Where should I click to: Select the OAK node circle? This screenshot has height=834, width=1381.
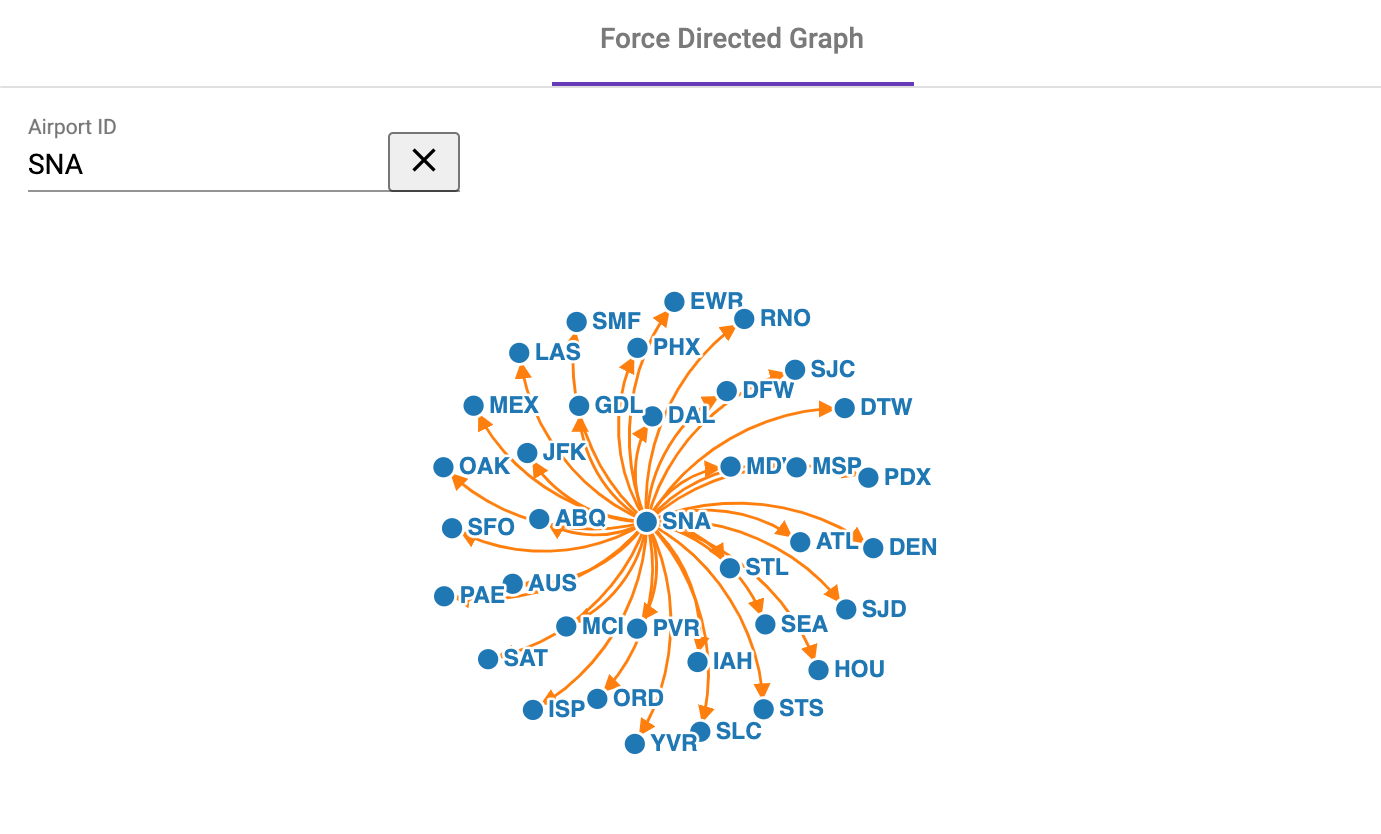(x=444, y=467)
